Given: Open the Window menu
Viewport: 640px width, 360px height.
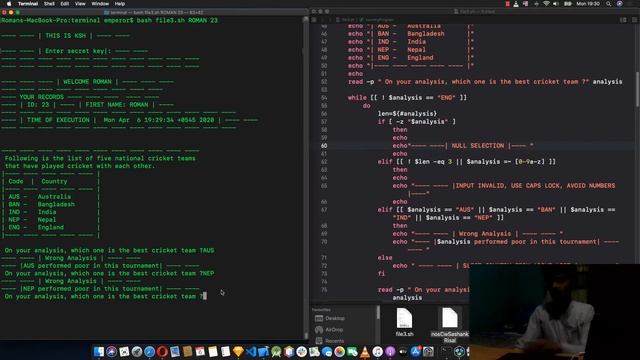Looking at the screenshot, I should point(100,4).
